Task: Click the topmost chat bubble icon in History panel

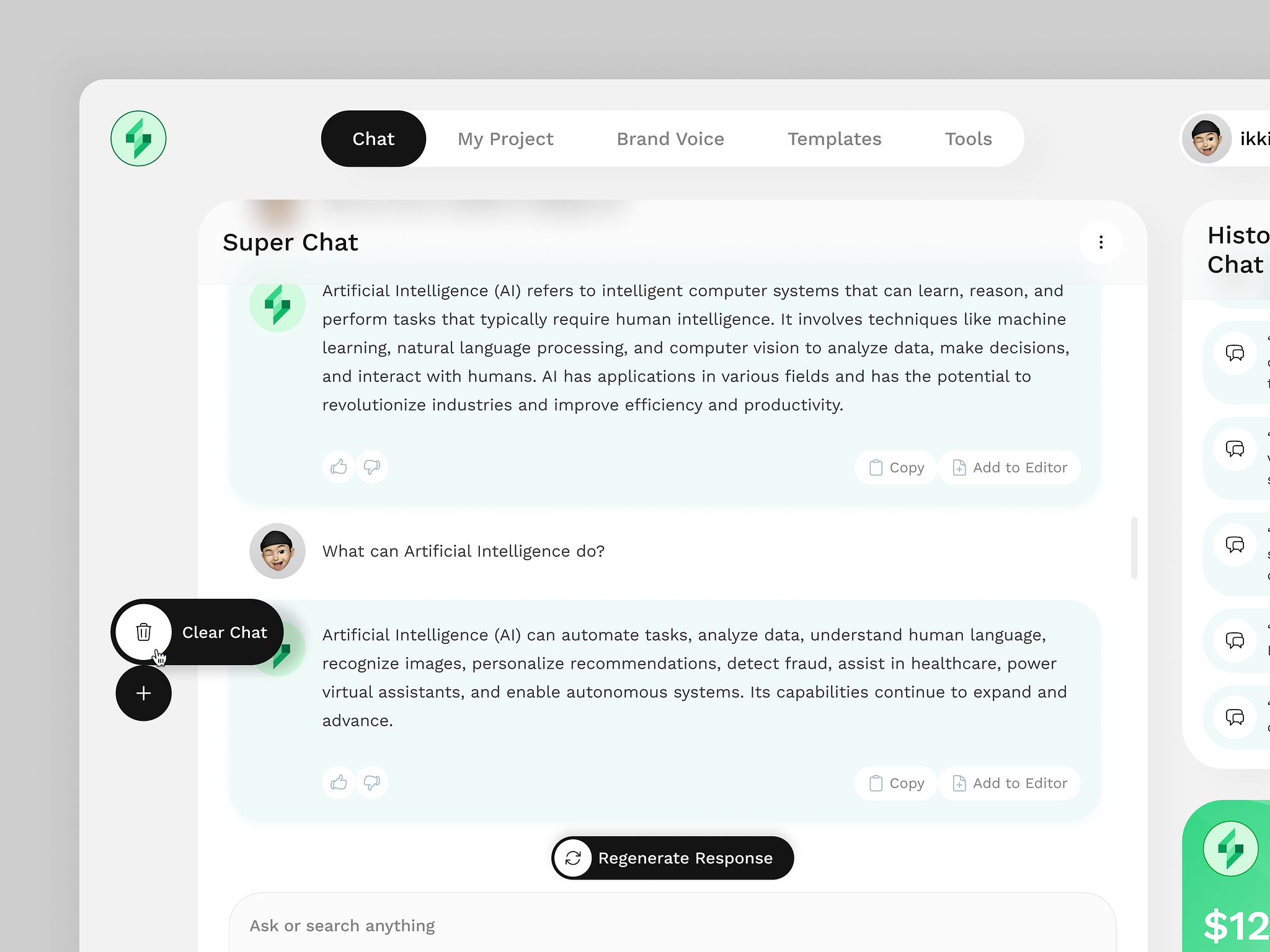Action: 1235,353
